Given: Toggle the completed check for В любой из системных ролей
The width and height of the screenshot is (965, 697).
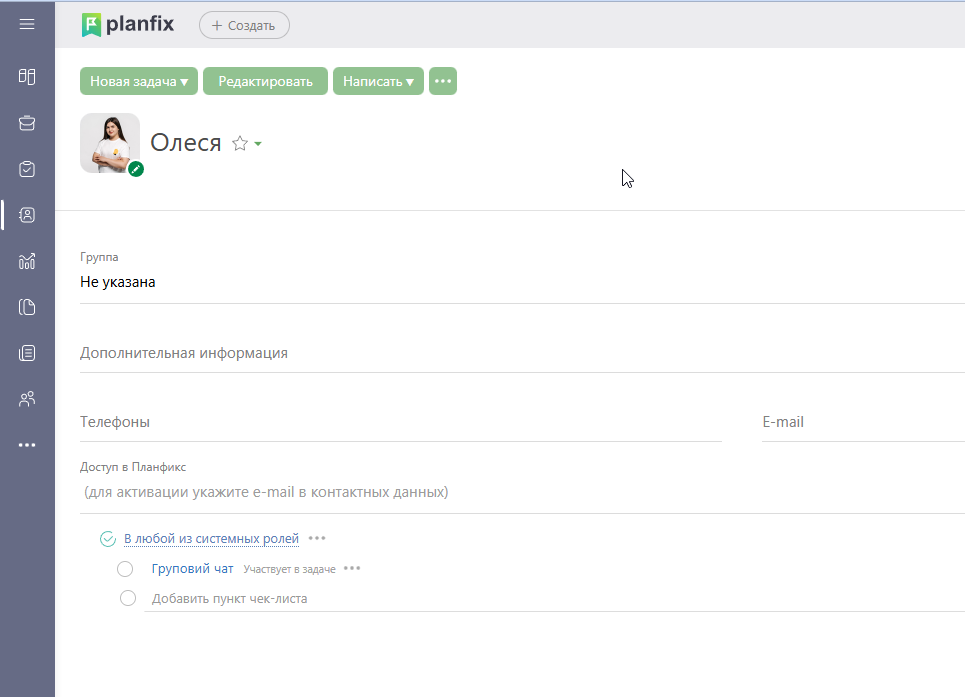Looking at the screenshot, I should (108, 539).
